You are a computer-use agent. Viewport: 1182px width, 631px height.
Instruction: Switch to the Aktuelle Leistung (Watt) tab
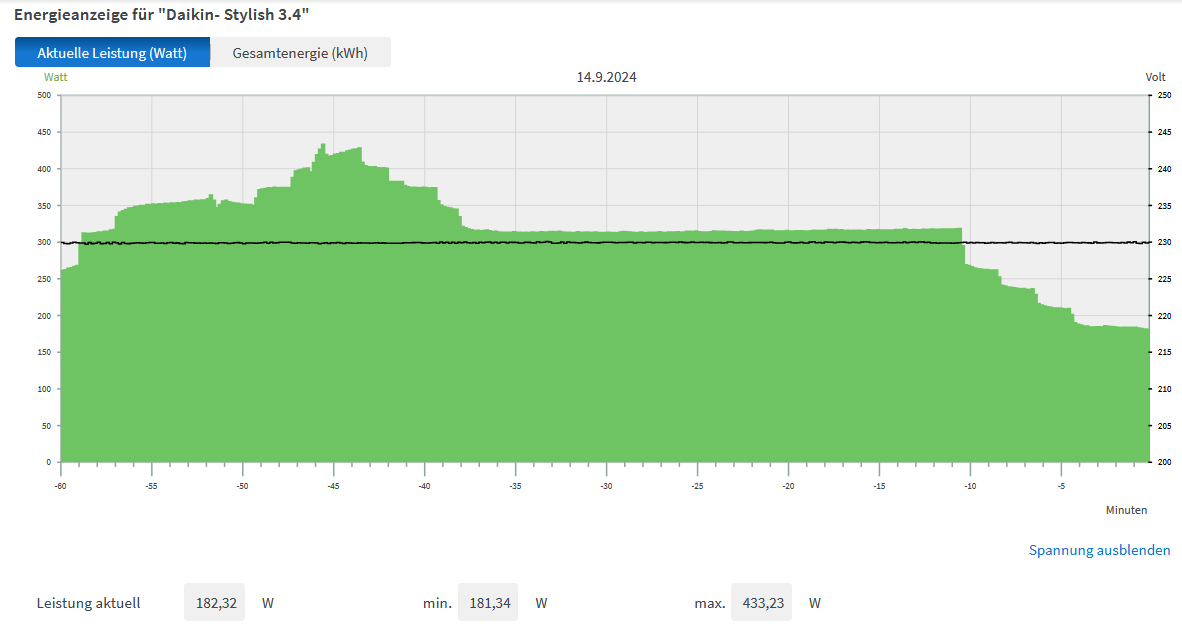pos(112,53)
